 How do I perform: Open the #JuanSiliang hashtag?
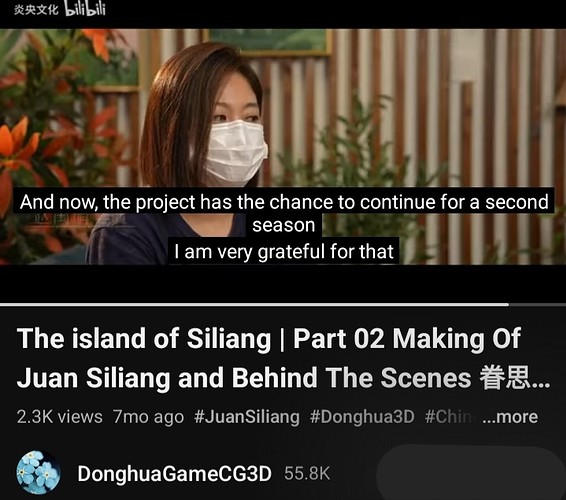click(x=247, y=417)
